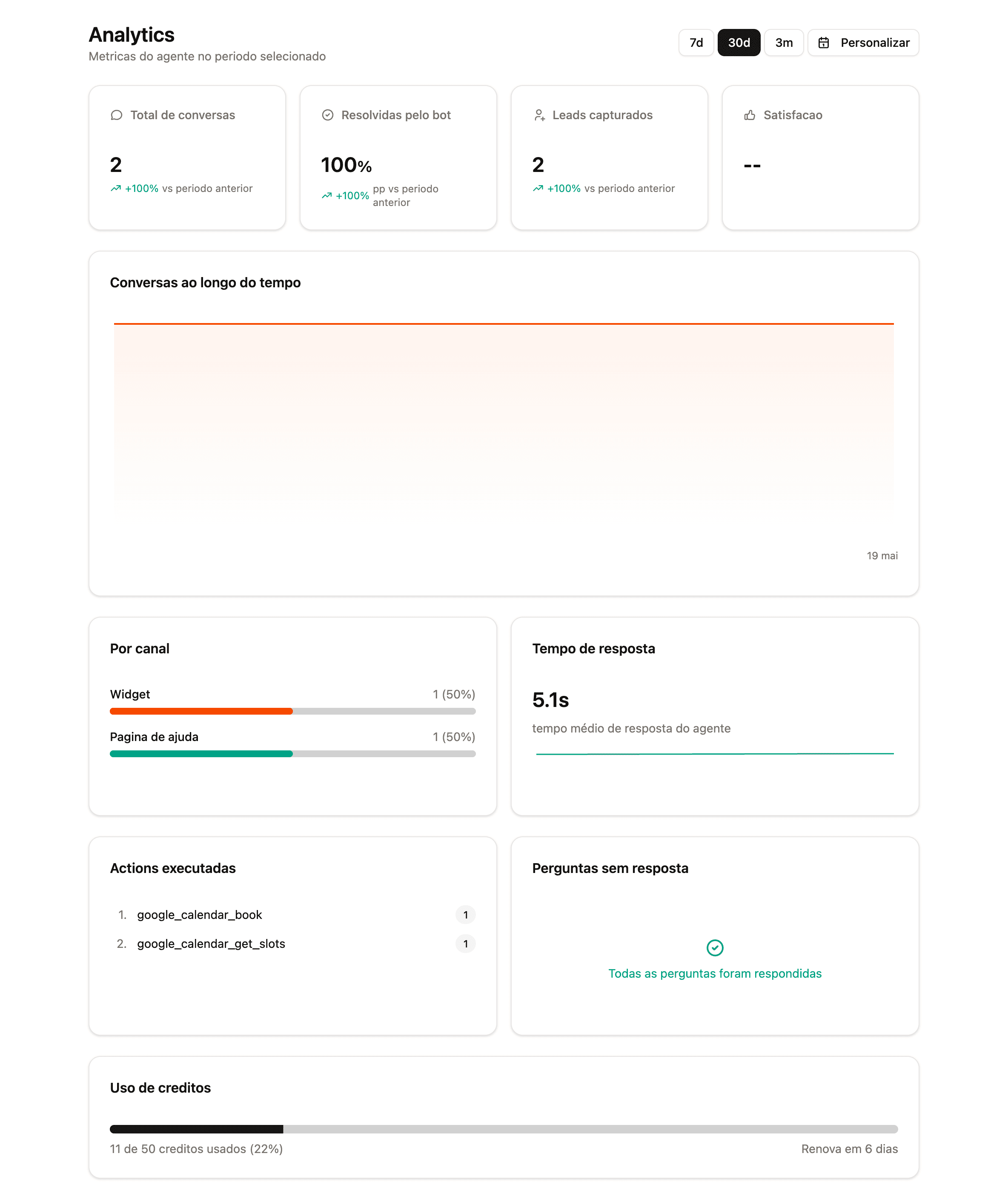Click the Pagina de ajuda 1 (50%) value
The height and width of the screenshot is (1199, 1008).
tap(454, 738)
